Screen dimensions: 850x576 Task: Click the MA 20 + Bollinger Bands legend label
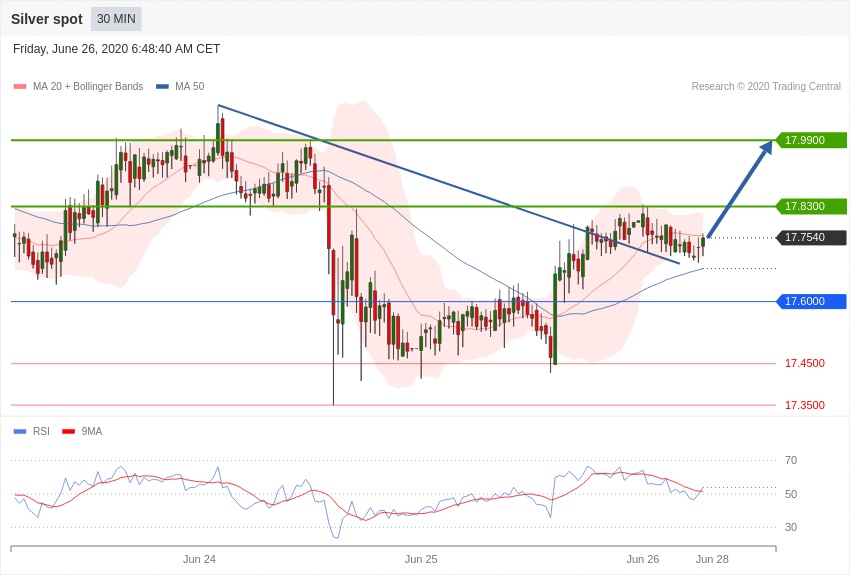pos(88,86)
